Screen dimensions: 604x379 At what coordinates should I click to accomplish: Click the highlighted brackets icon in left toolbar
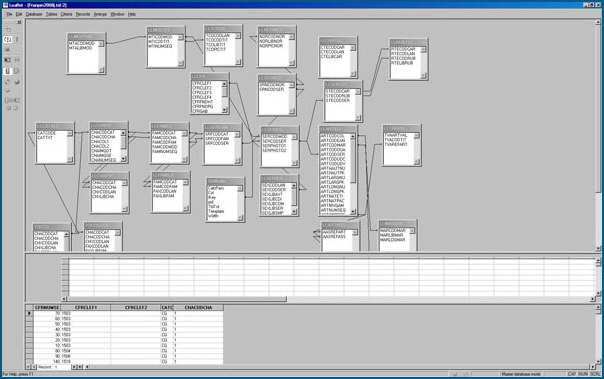8,39
